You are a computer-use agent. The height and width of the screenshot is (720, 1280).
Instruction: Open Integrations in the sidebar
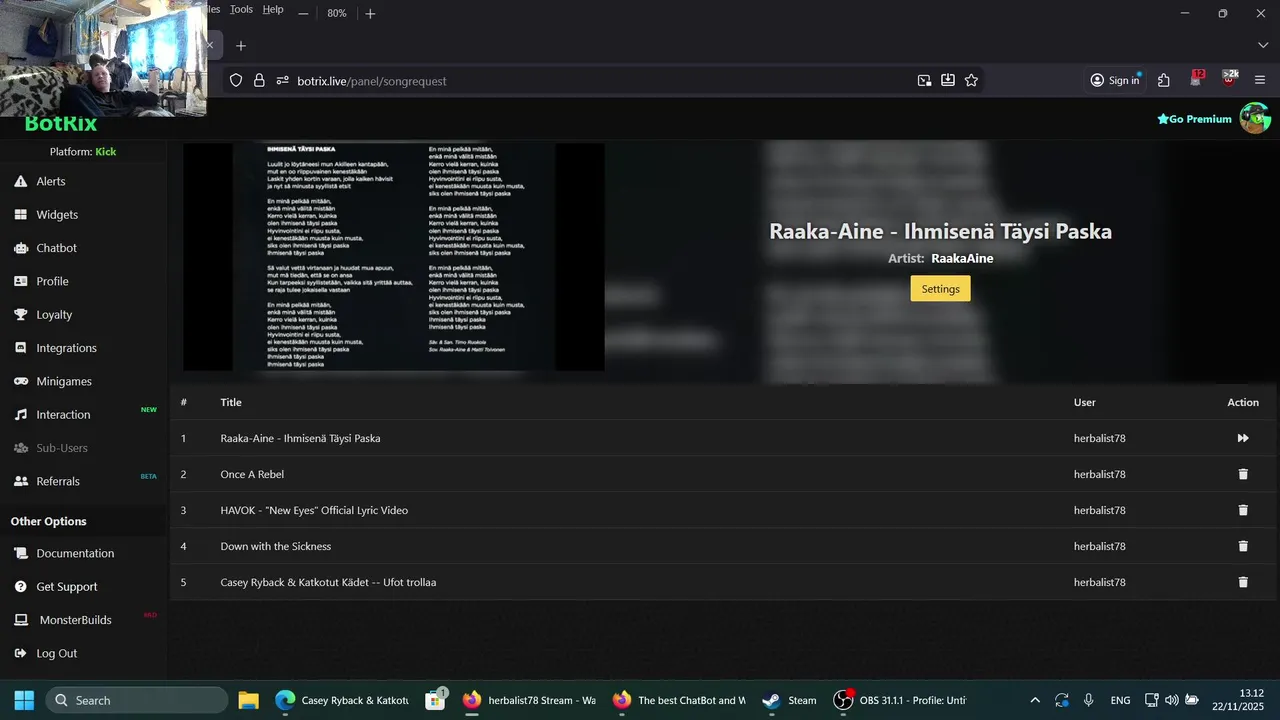(66, 348)
